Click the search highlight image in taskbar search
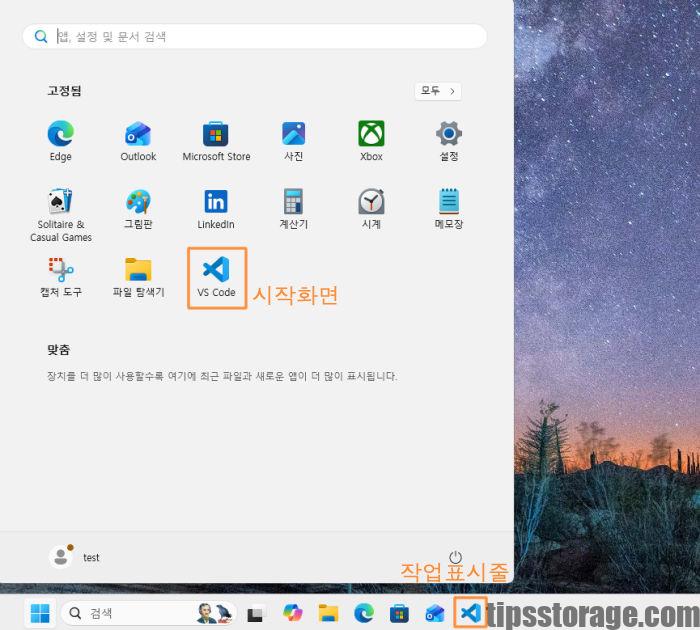700x630 pixels. click(x=215, y=613)
